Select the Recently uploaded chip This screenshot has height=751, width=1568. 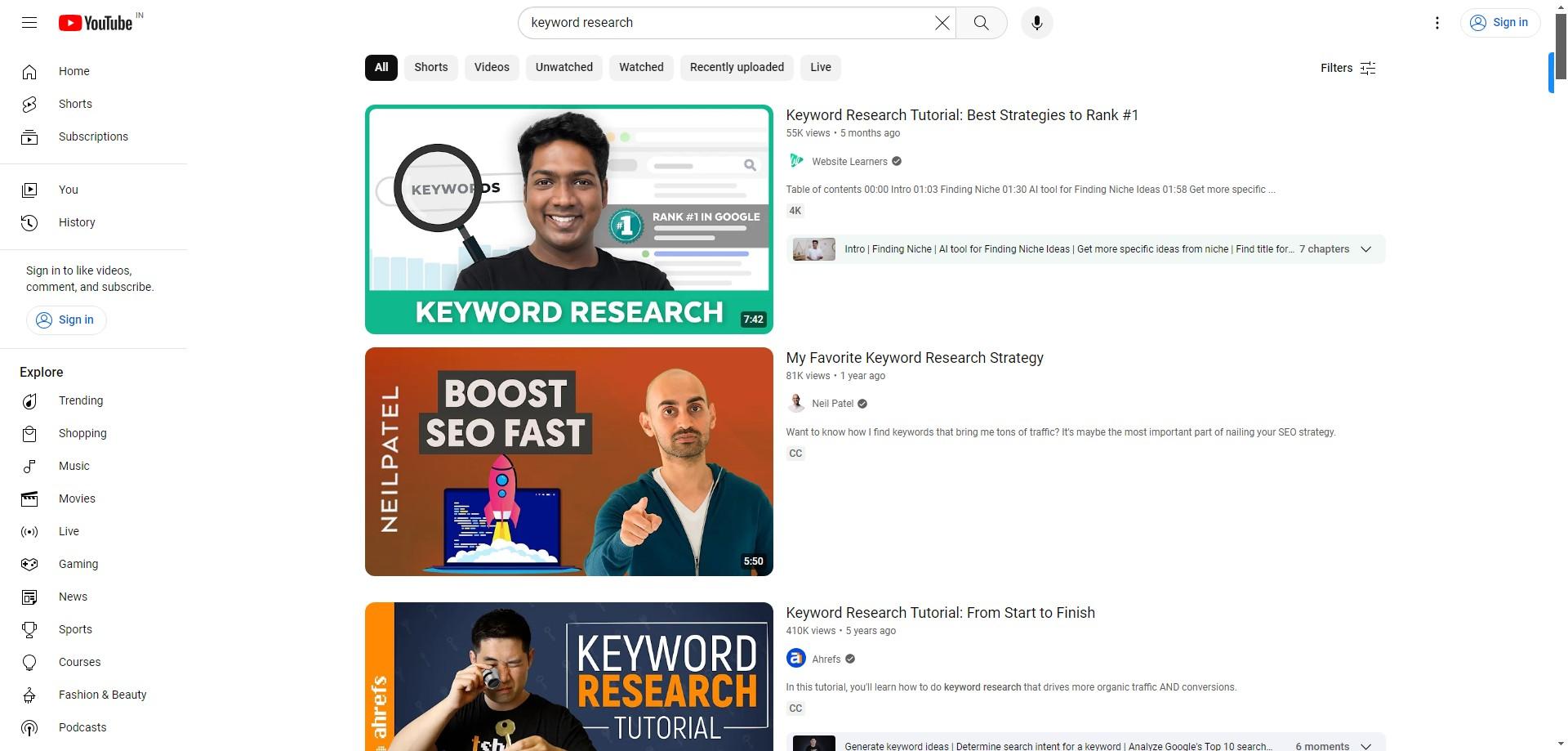(x=737, y=67)
